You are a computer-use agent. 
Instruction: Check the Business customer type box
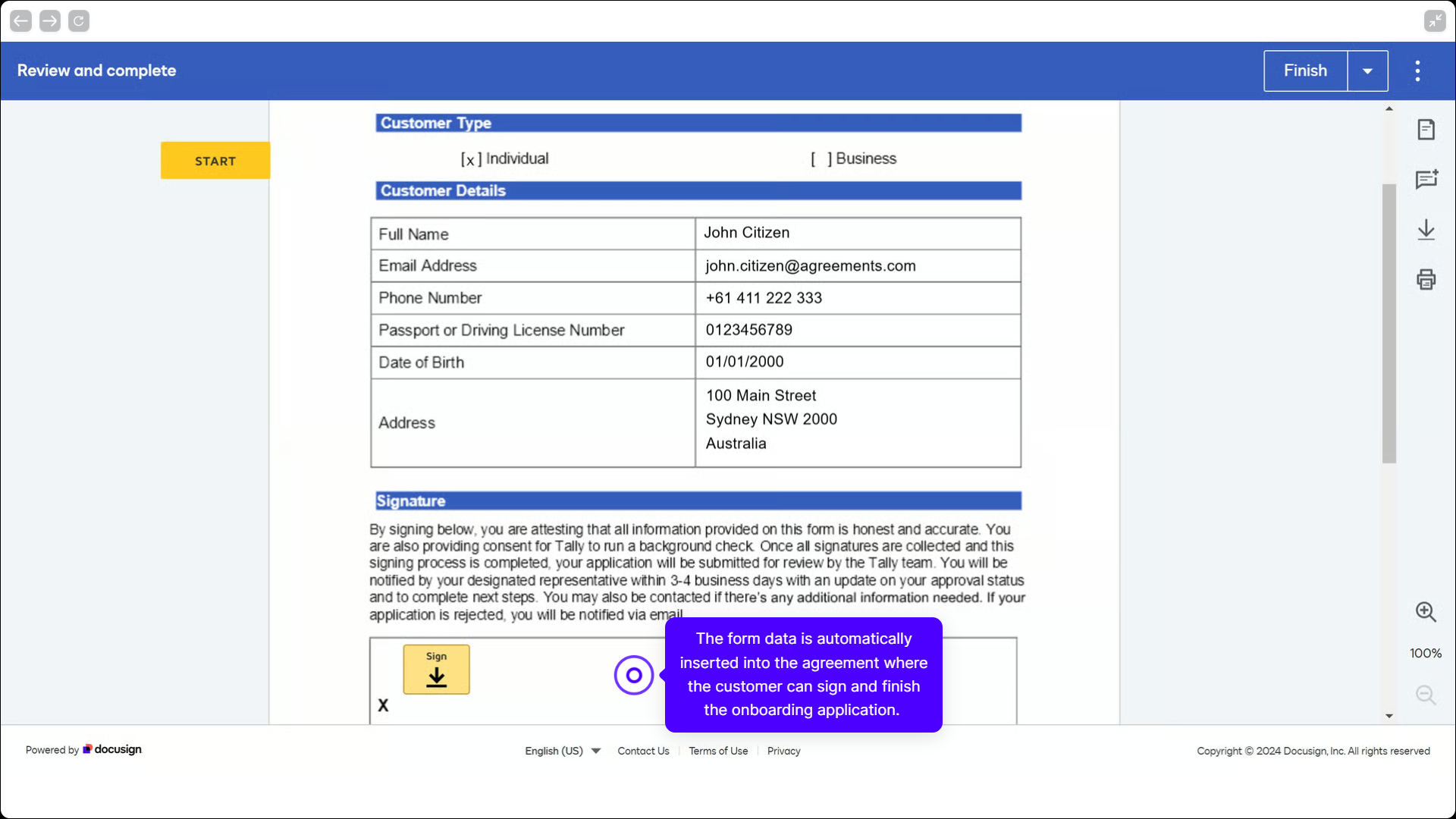[x=821, y=159]
